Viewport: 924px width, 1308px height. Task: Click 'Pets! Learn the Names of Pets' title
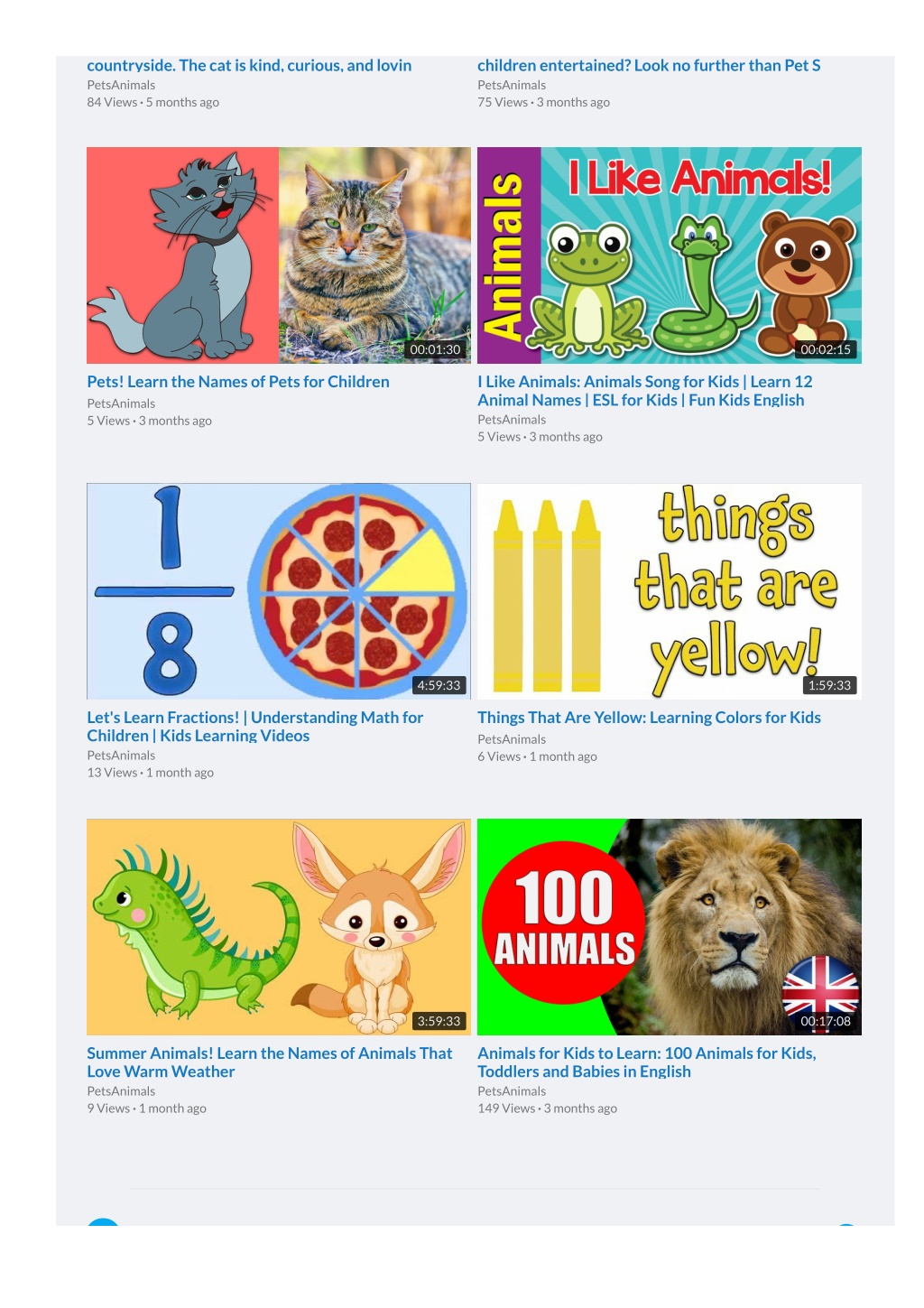pos(238,382)
